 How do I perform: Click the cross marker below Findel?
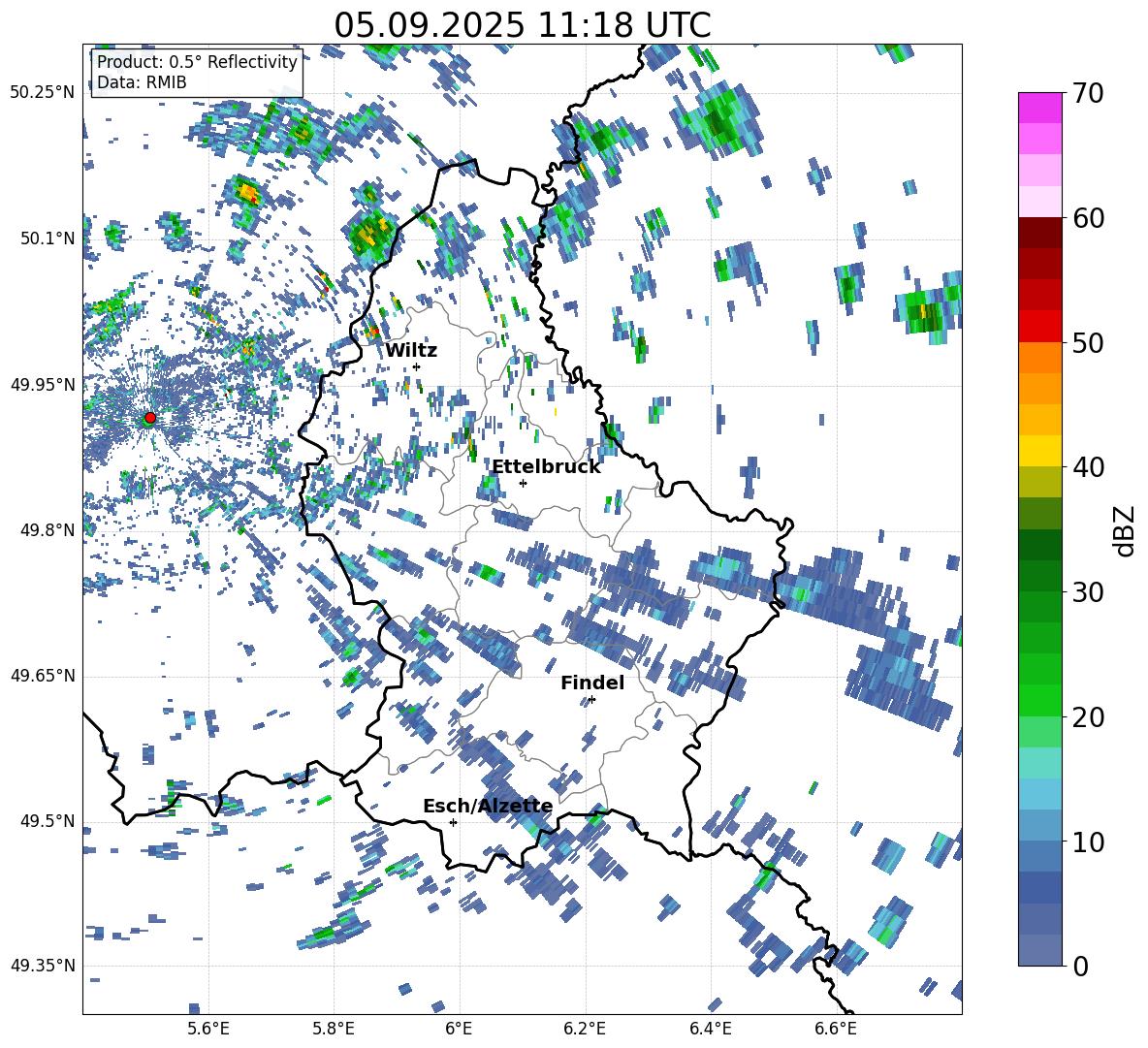591,700
